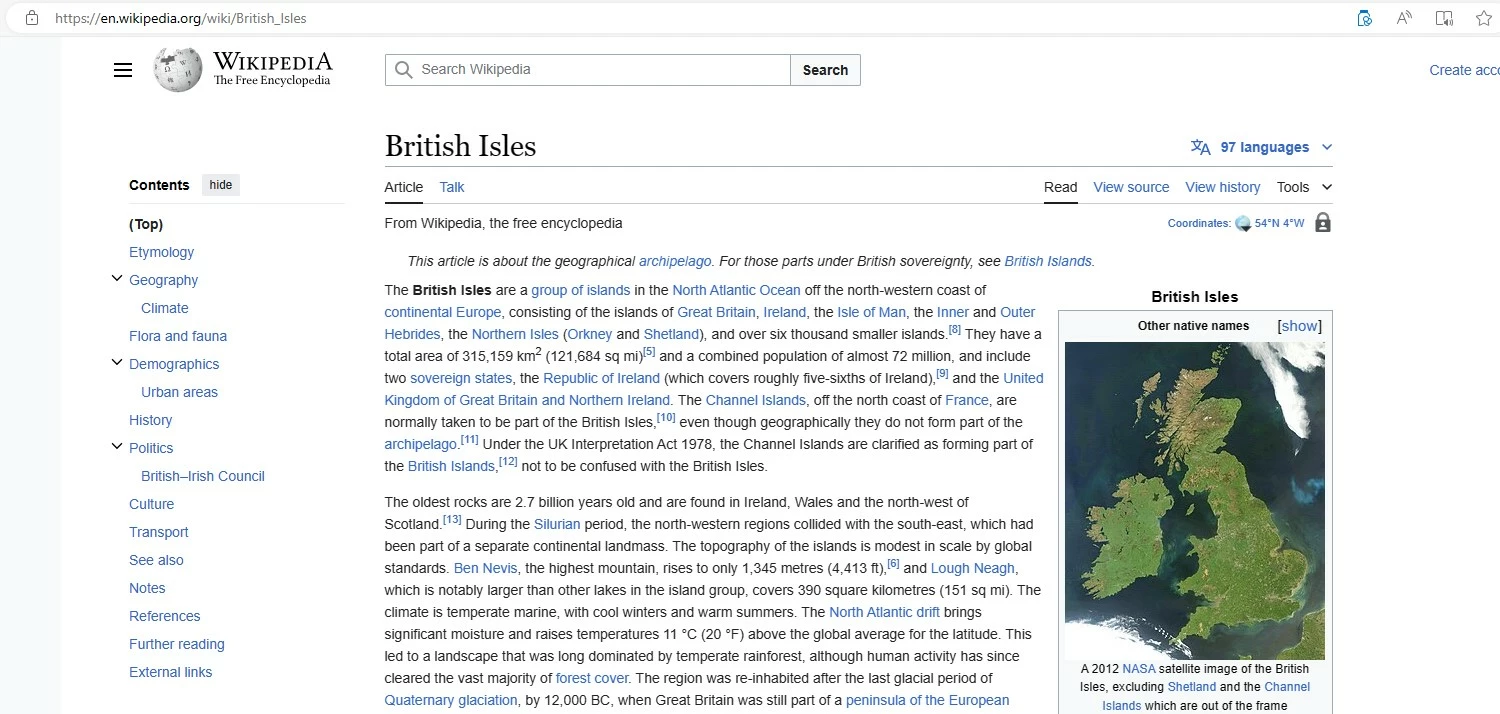
Task: Go to Culture section
Action: (151, 504)
